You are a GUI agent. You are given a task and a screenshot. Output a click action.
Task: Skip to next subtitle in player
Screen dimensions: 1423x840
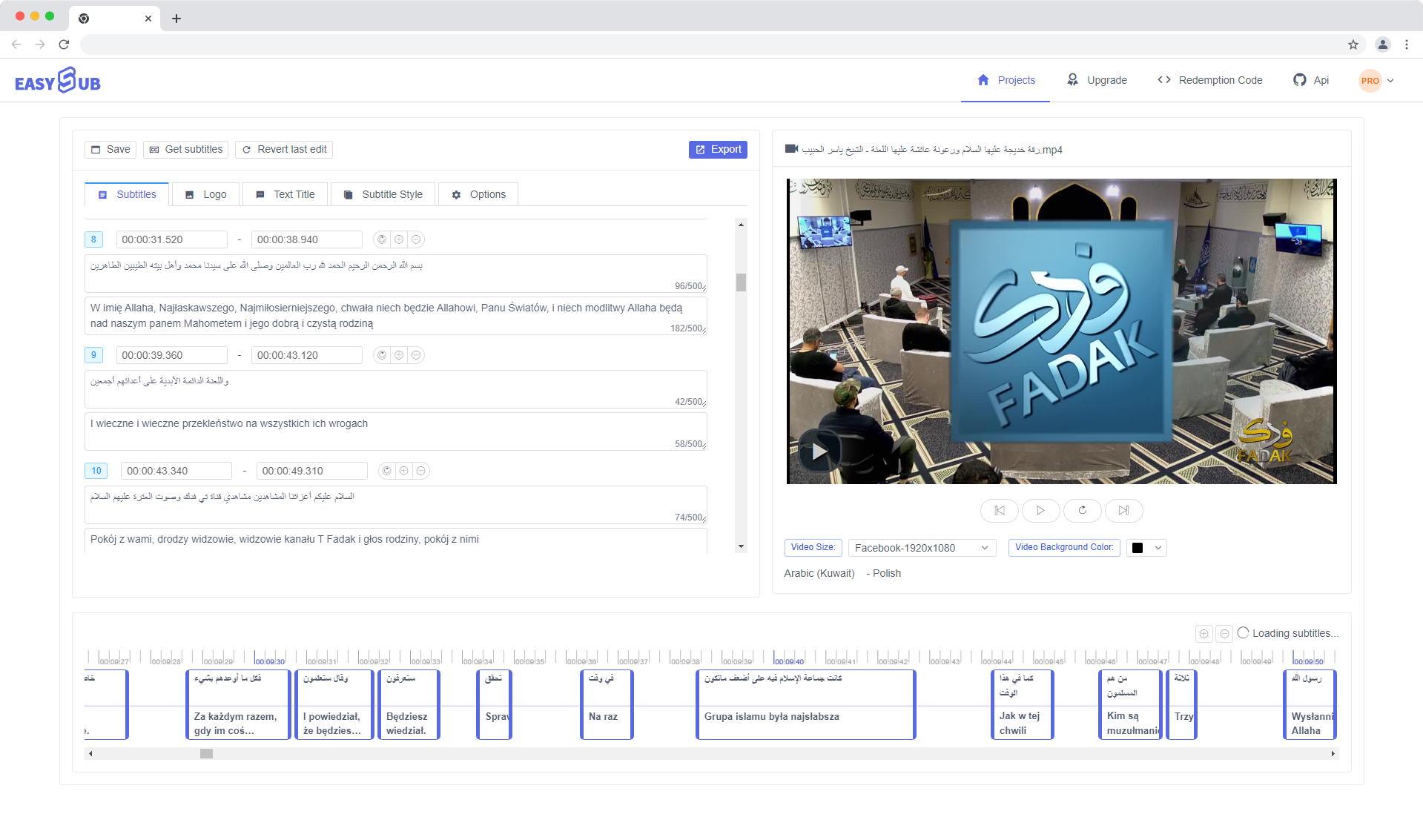[1123, 510]
